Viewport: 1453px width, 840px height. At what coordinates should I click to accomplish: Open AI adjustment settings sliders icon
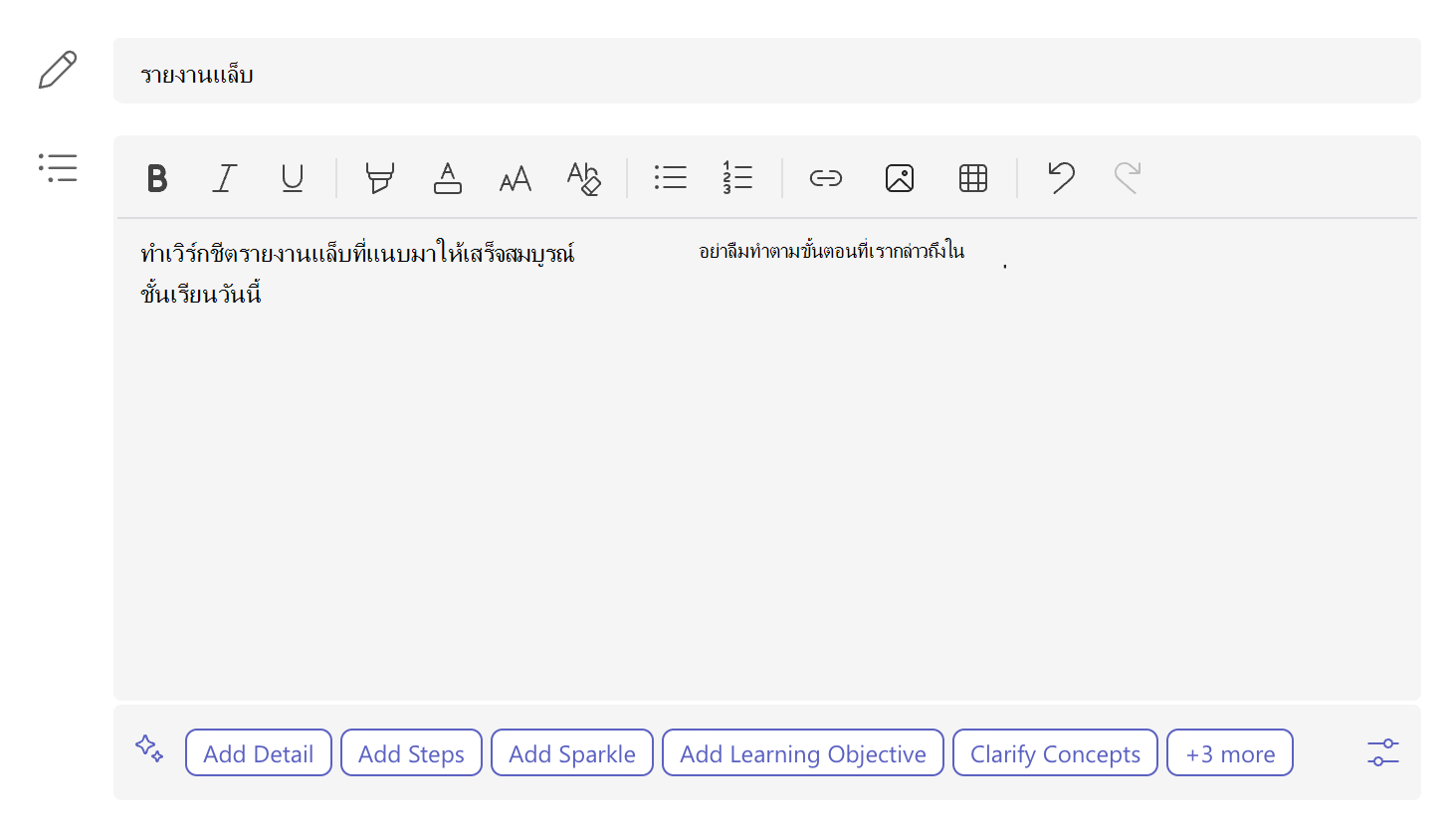(x=1383, y=752)
